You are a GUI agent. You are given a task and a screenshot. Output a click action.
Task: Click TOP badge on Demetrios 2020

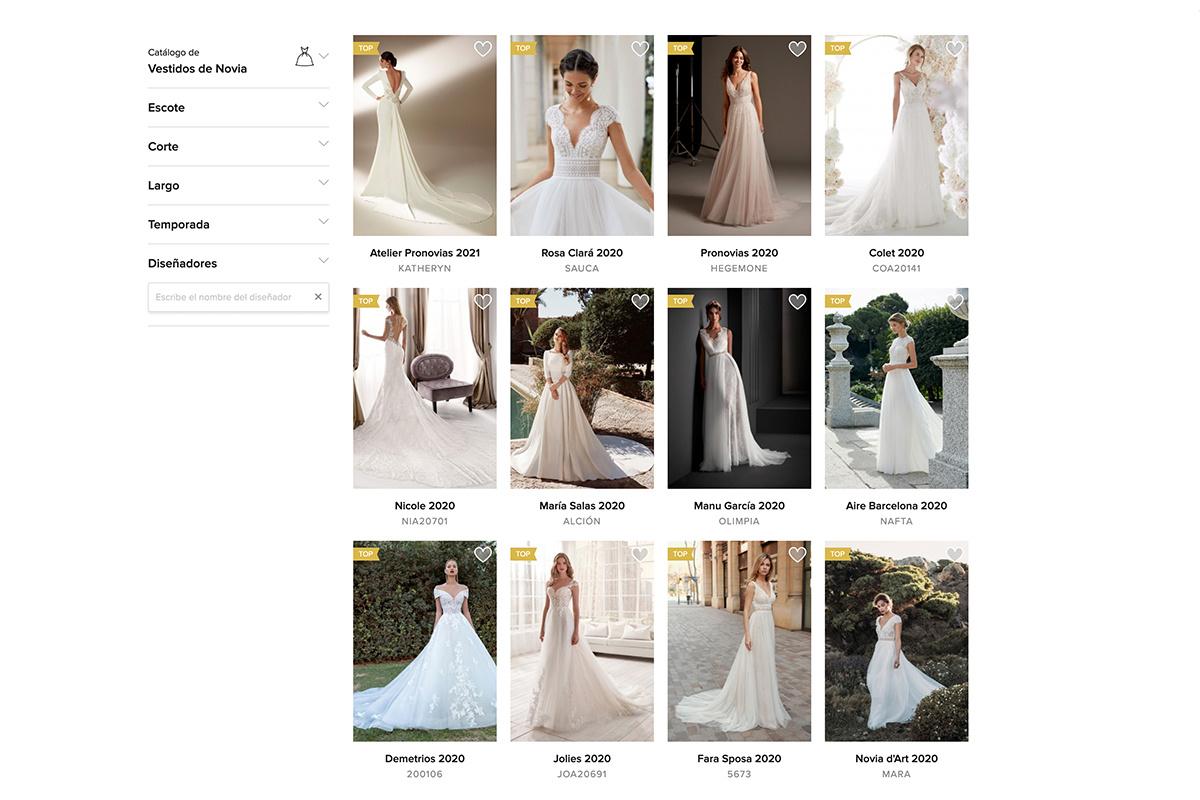click(366, 554)
